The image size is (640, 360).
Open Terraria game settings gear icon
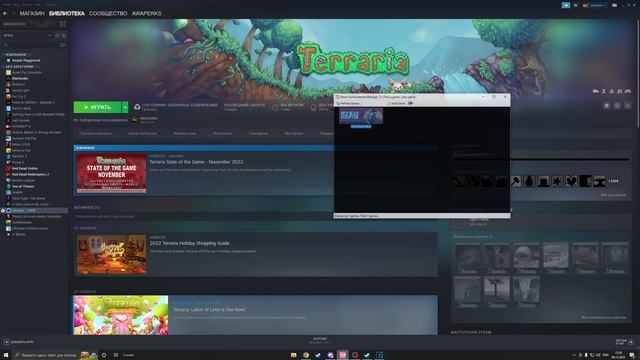(607, 106)
